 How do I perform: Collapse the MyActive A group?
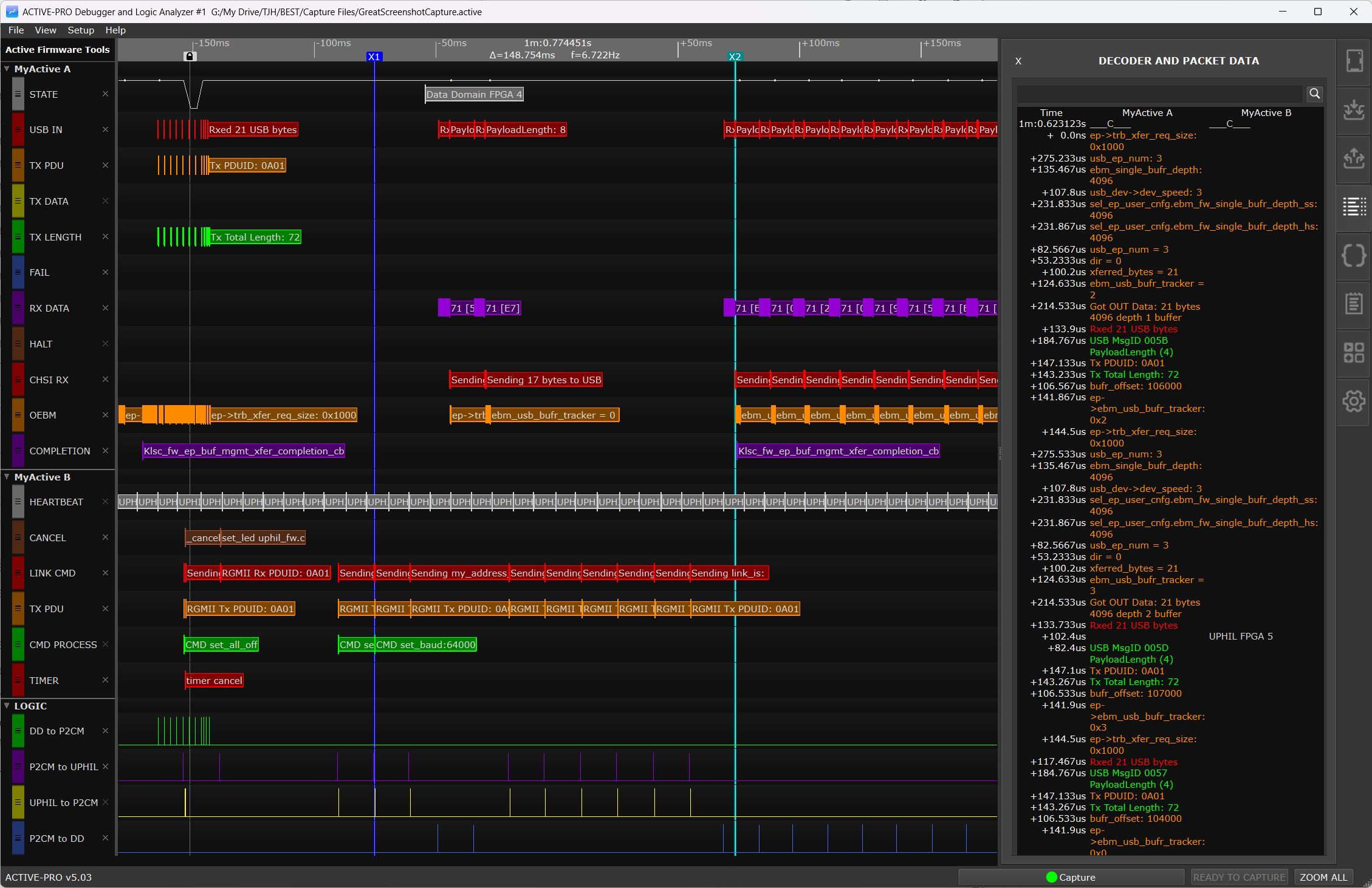click(x=7, y=69)
